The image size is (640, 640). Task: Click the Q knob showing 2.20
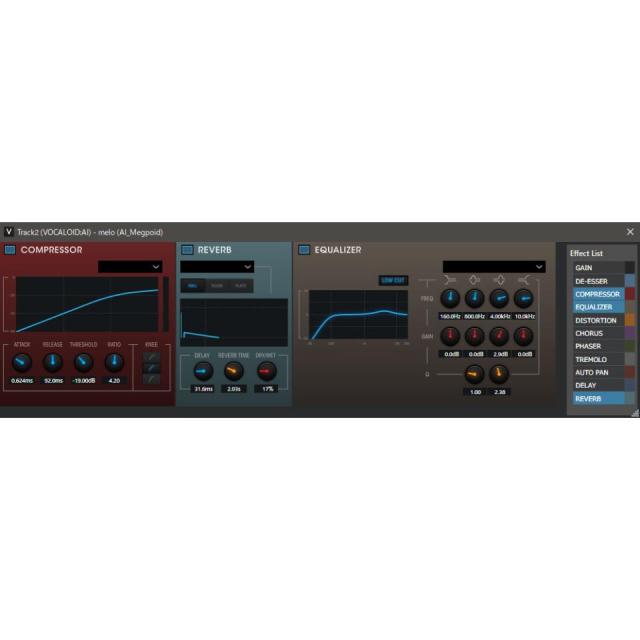point(499,374)
